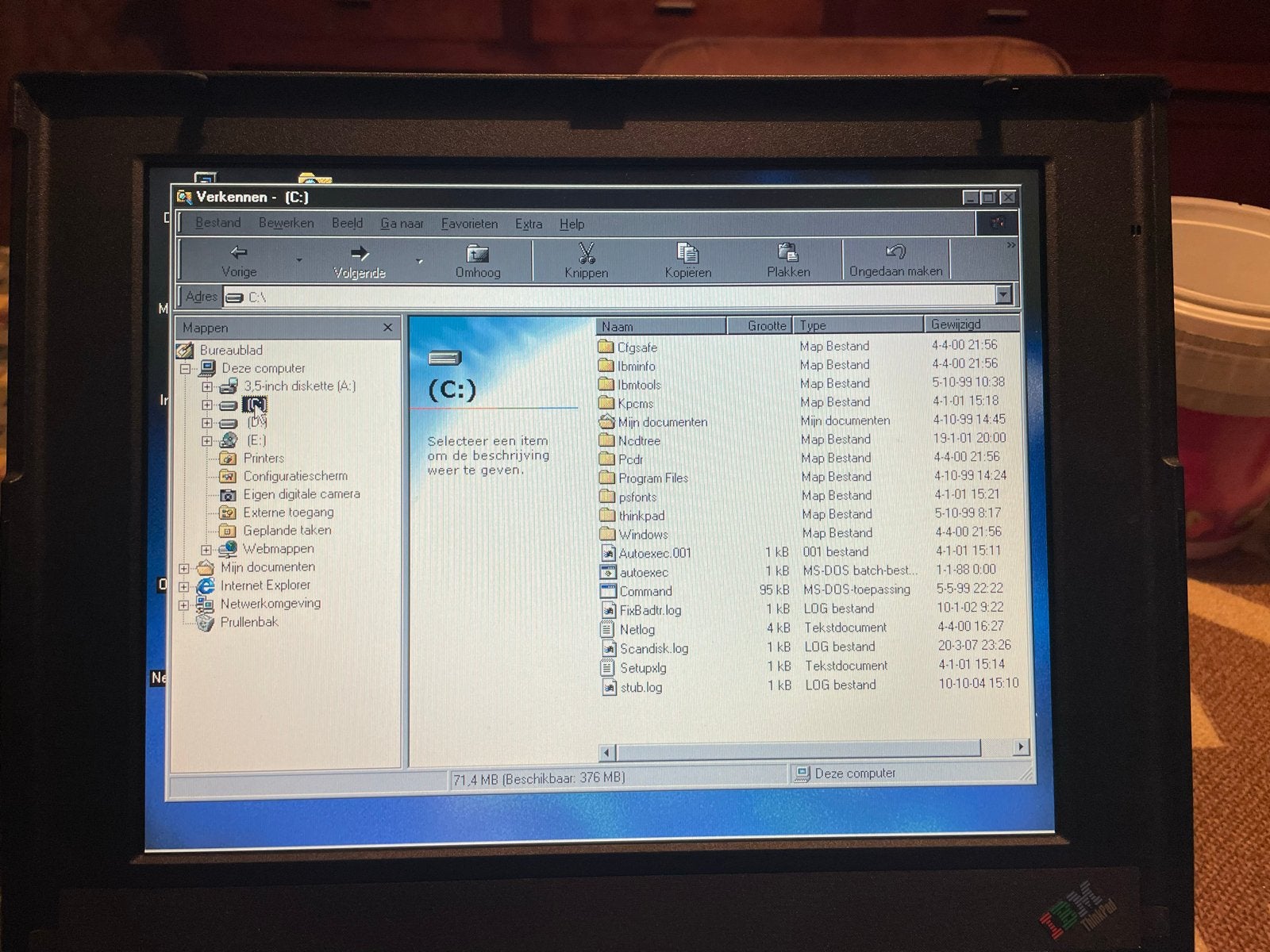Click the E: CD-ROM drive icon
Image resolution: width=1270 pixels, height=952 pixels.
tap(228, 440)
